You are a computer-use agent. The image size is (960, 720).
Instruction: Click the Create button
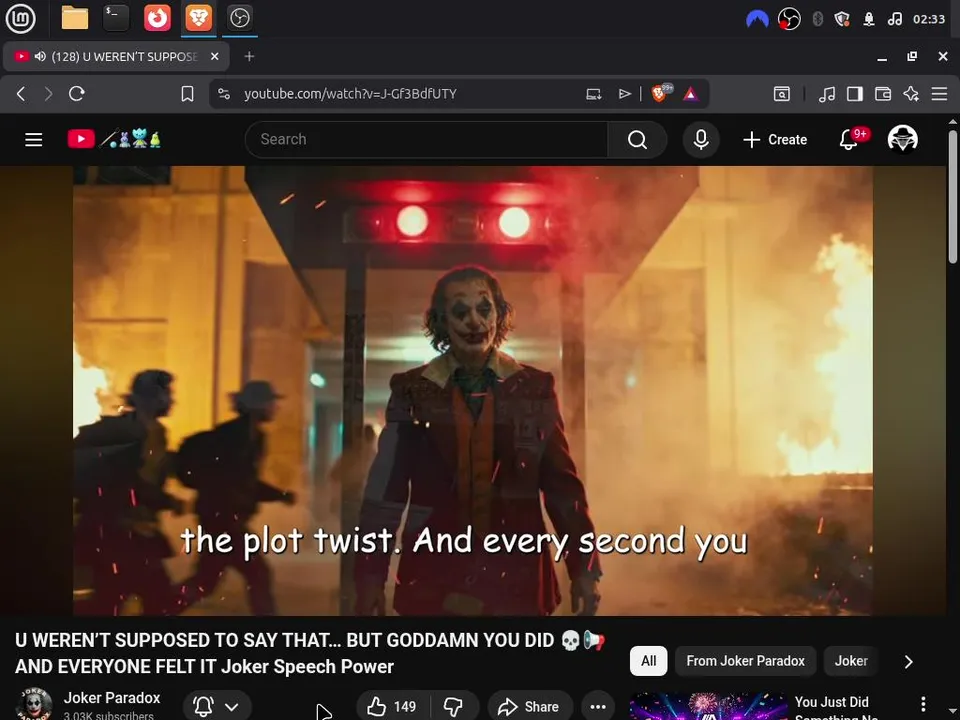[774, 140]
